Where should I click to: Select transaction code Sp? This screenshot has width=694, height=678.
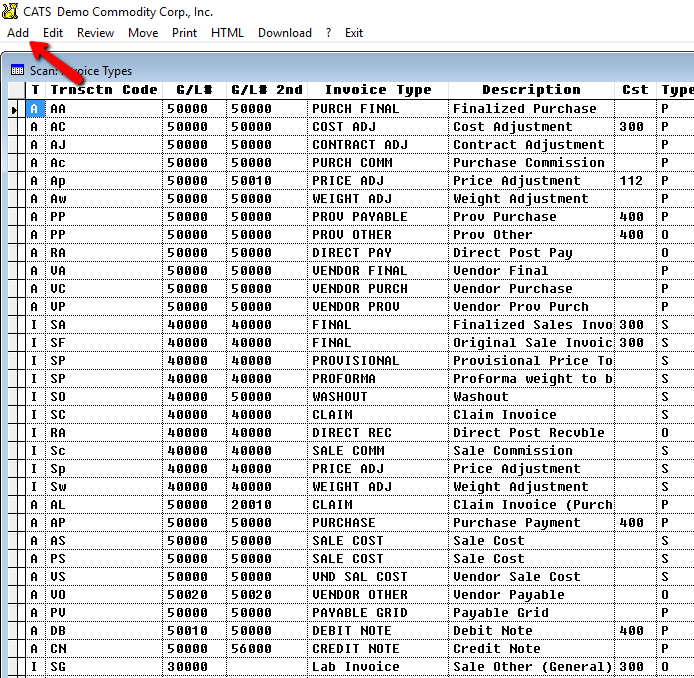tap(104, 469)
